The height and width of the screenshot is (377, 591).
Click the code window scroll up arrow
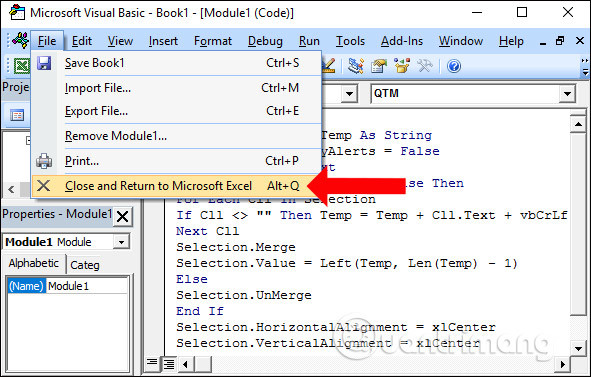[578, 124]
